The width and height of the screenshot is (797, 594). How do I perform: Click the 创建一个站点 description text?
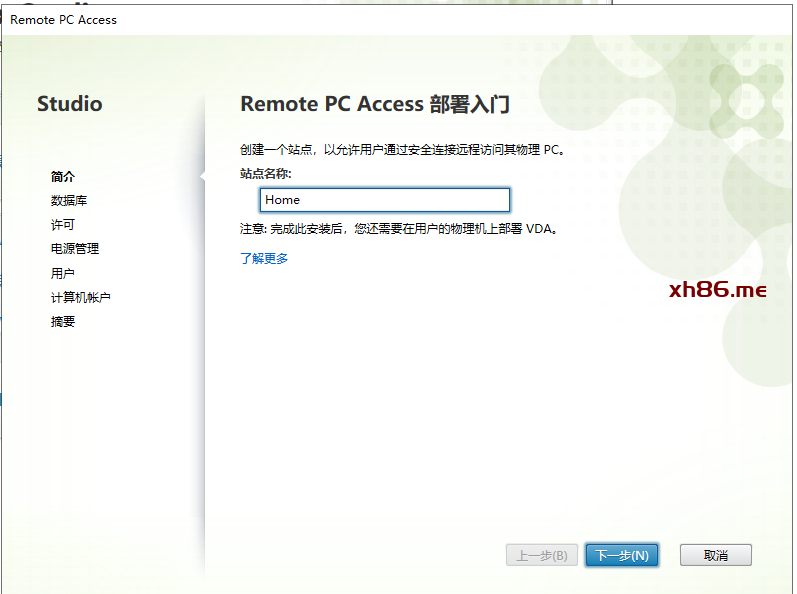[403, 149]
